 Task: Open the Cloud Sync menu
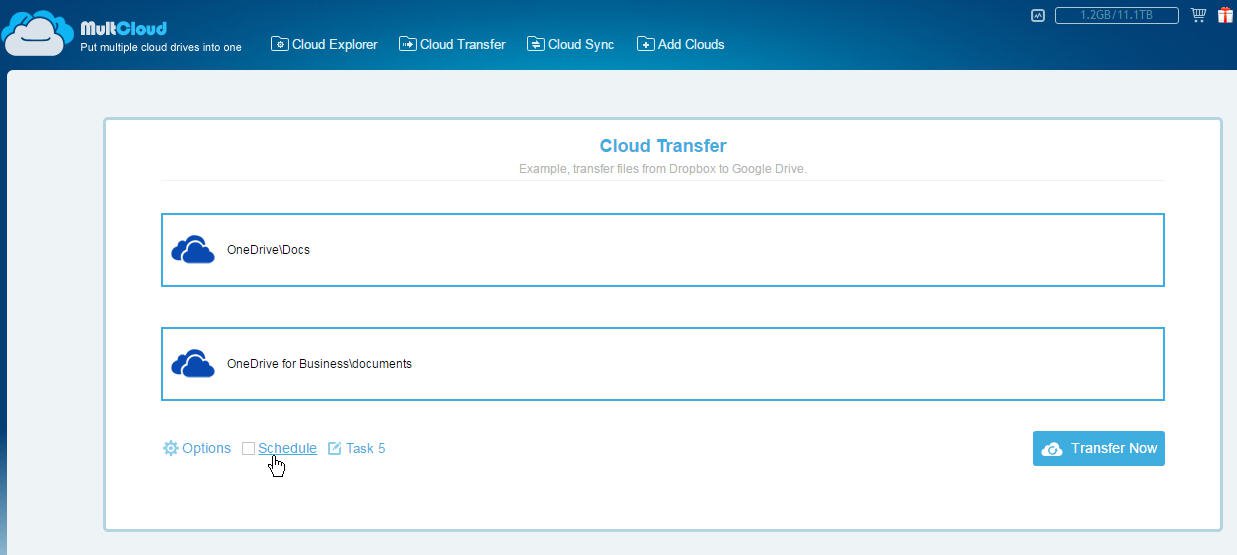(570, 44)
